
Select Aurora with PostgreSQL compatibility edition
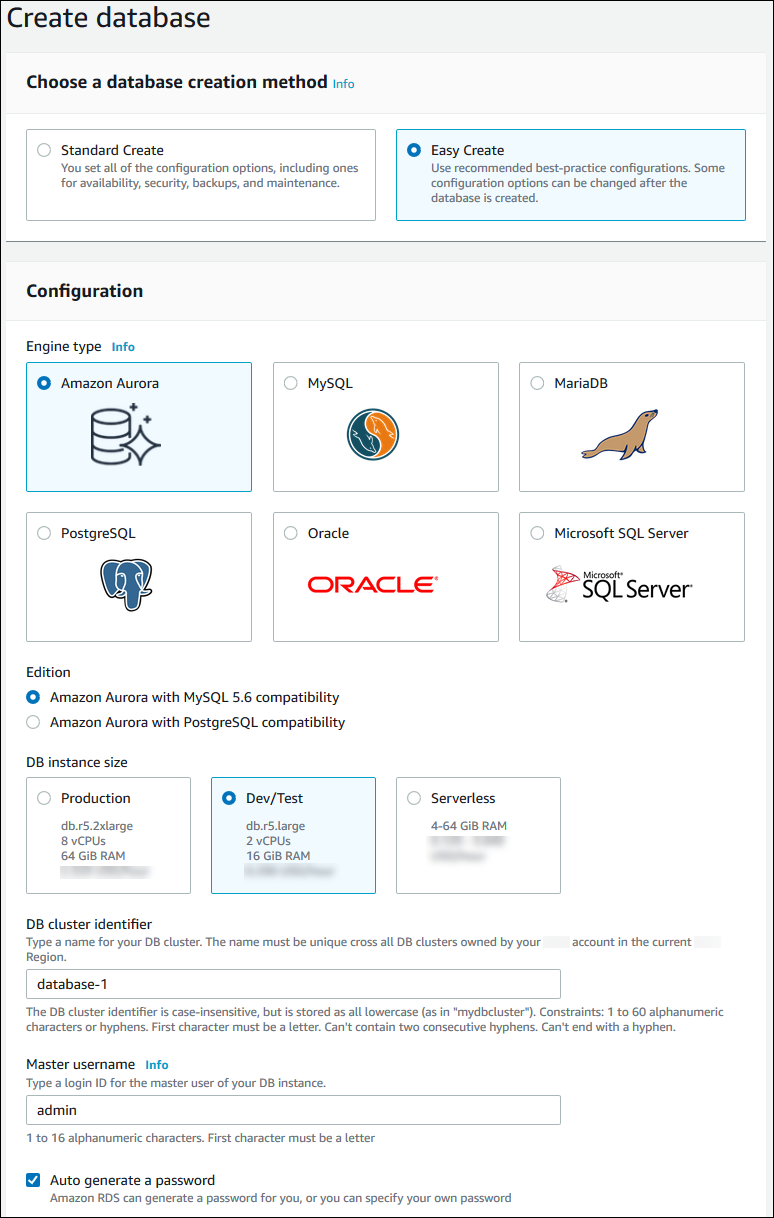(x=34, y=722)
